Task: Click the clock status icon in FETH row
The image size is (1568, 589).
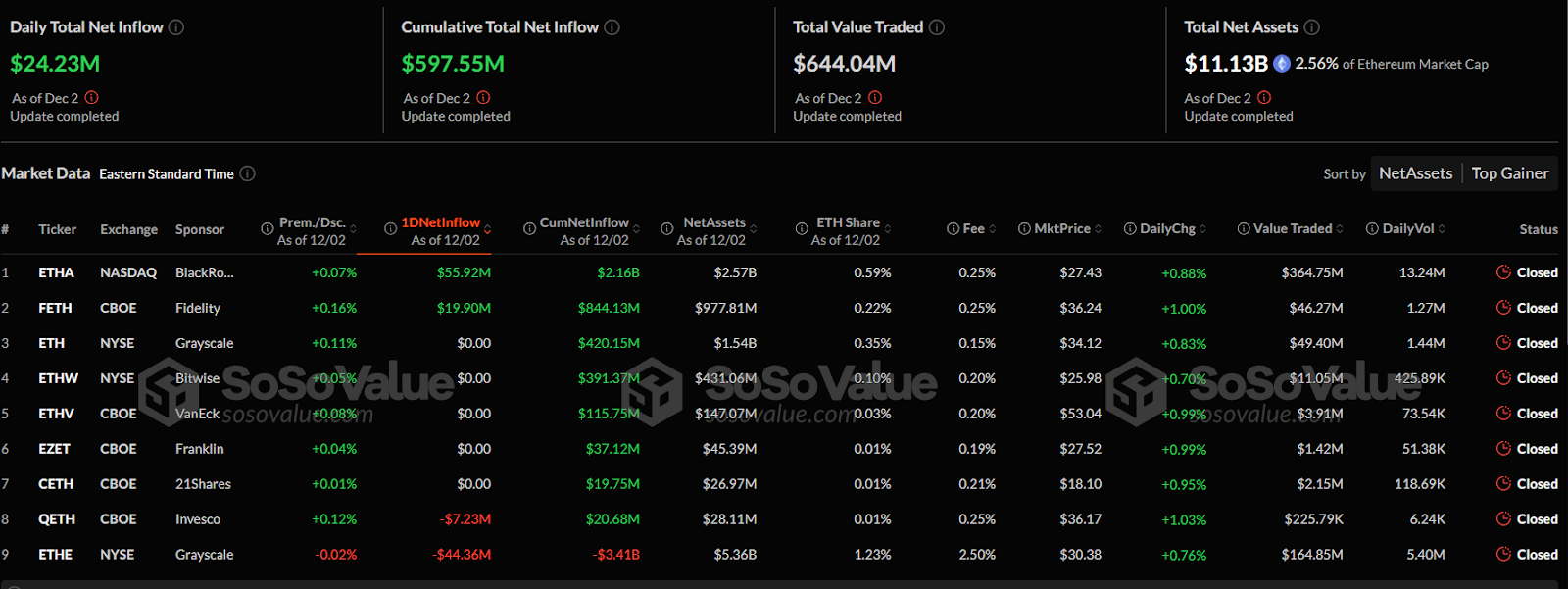Action: (x=1503, y=308)
